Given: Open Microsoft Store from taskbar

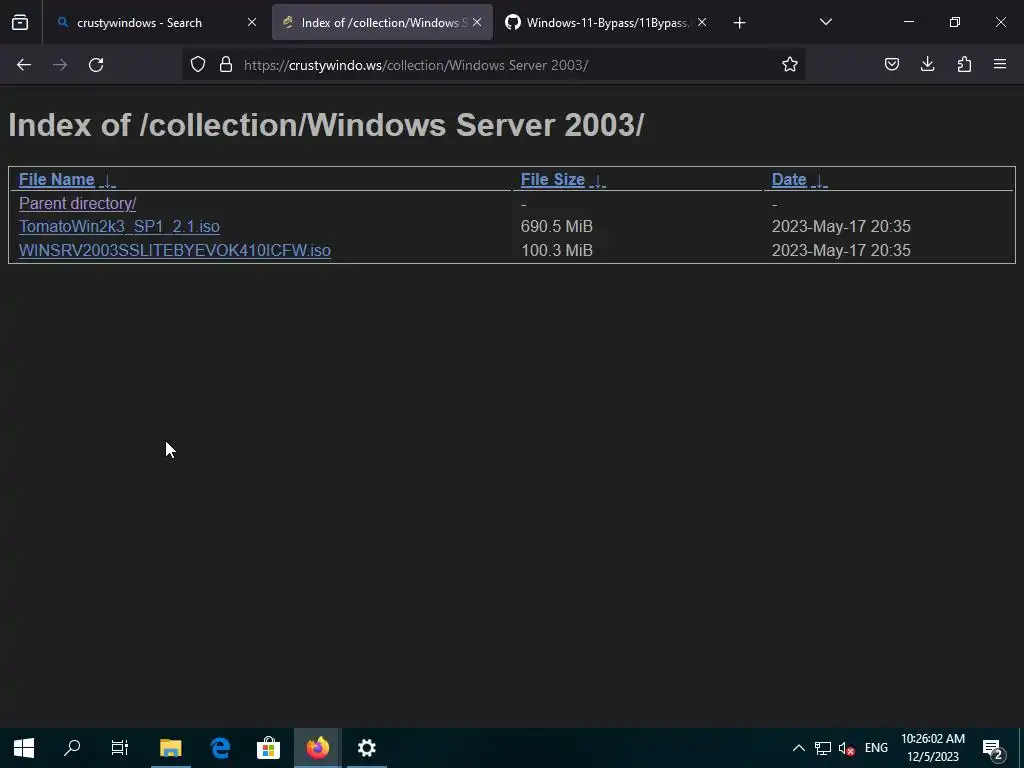Looking at the screenshot, I should coord(268,748).
